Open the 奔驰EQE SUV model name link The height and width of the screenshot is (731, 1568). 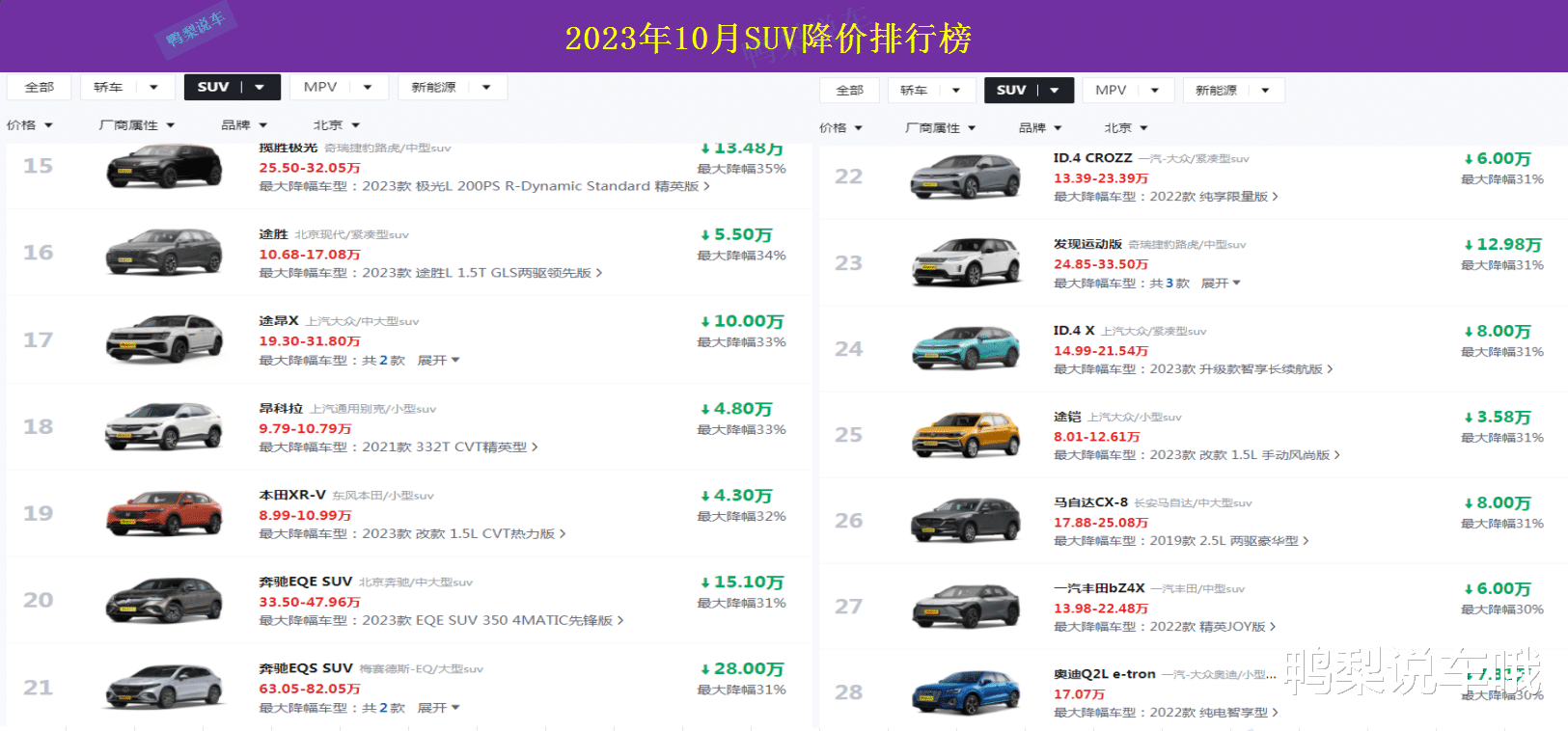[x=305, y=582]
